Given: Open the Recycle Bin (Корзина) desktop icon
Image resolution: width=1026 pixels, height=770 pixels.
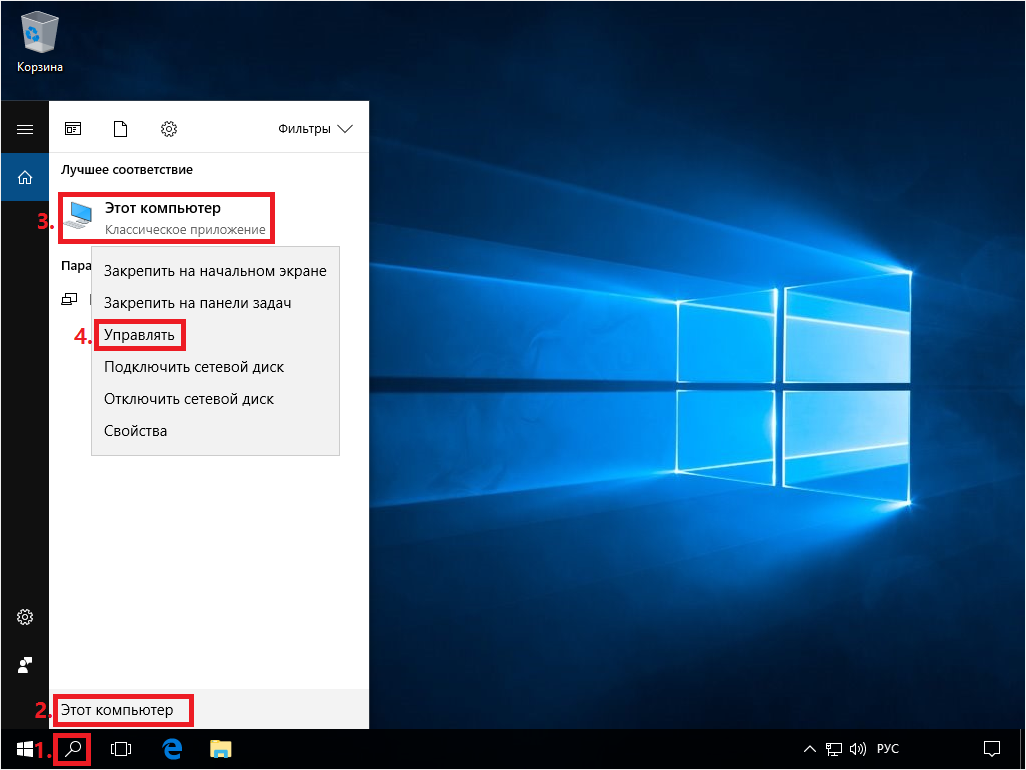Looking at the screenshot, I should click(x=39, y=41).
